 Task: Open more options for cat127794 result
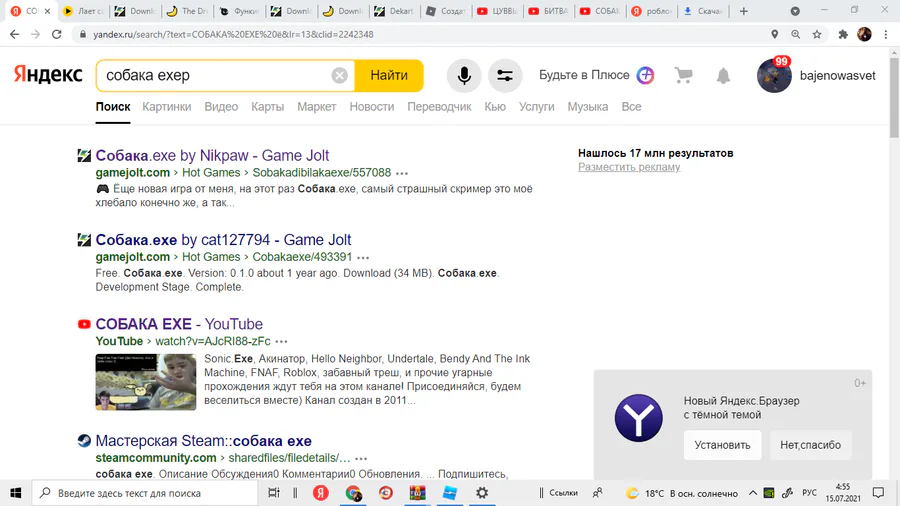[363, 258]
